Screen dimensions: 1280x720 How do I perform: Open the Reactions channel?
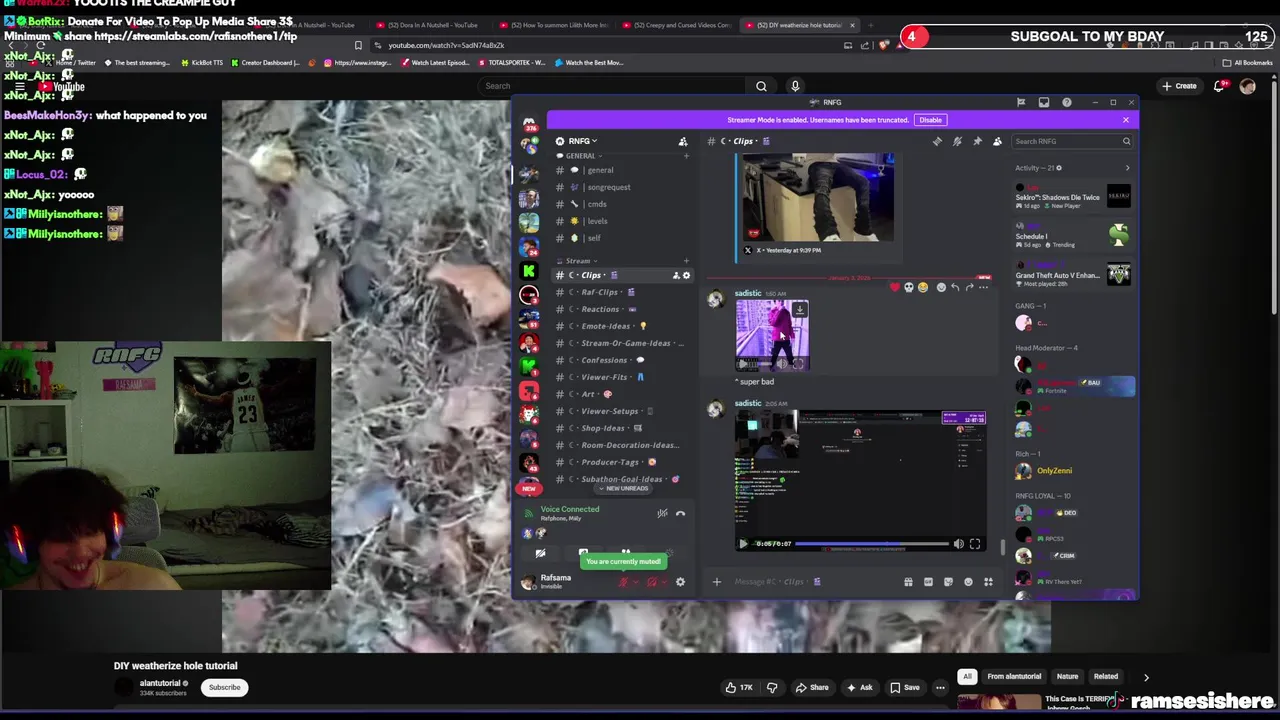[622, 309]
